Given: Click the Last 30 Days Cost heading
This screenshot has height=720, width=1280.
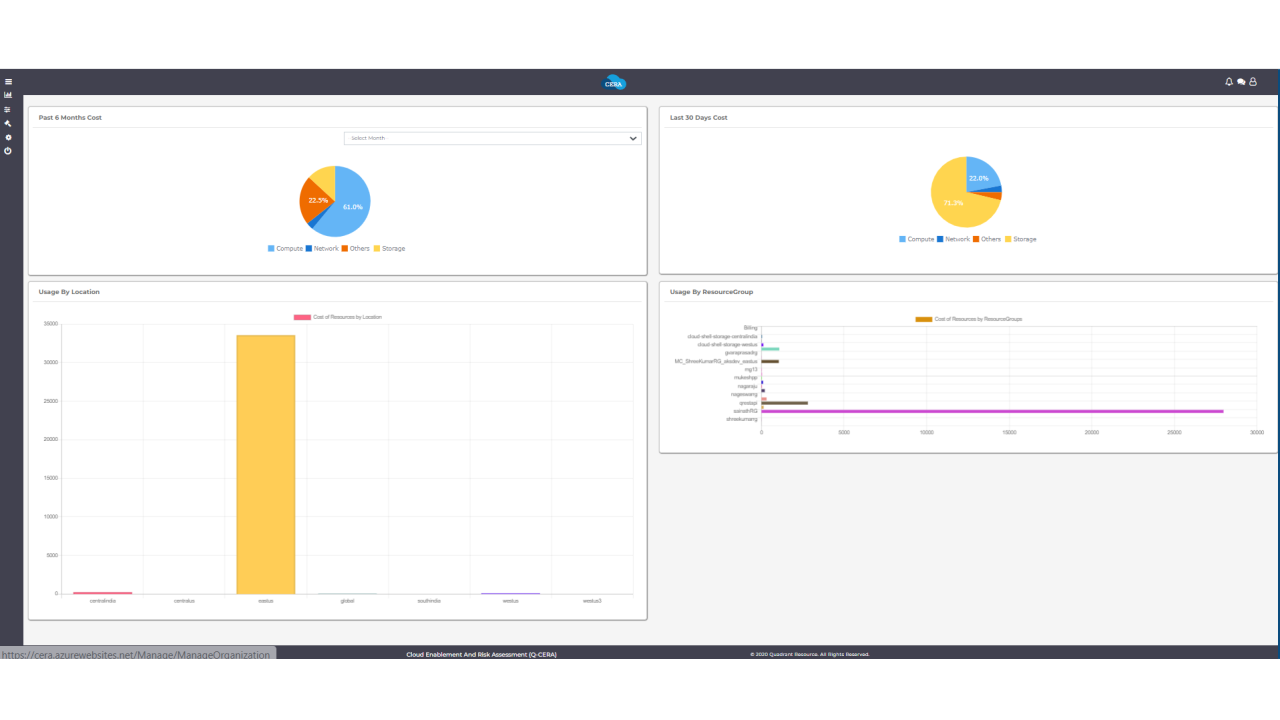Looking at the screenshot, I should 699,118.
